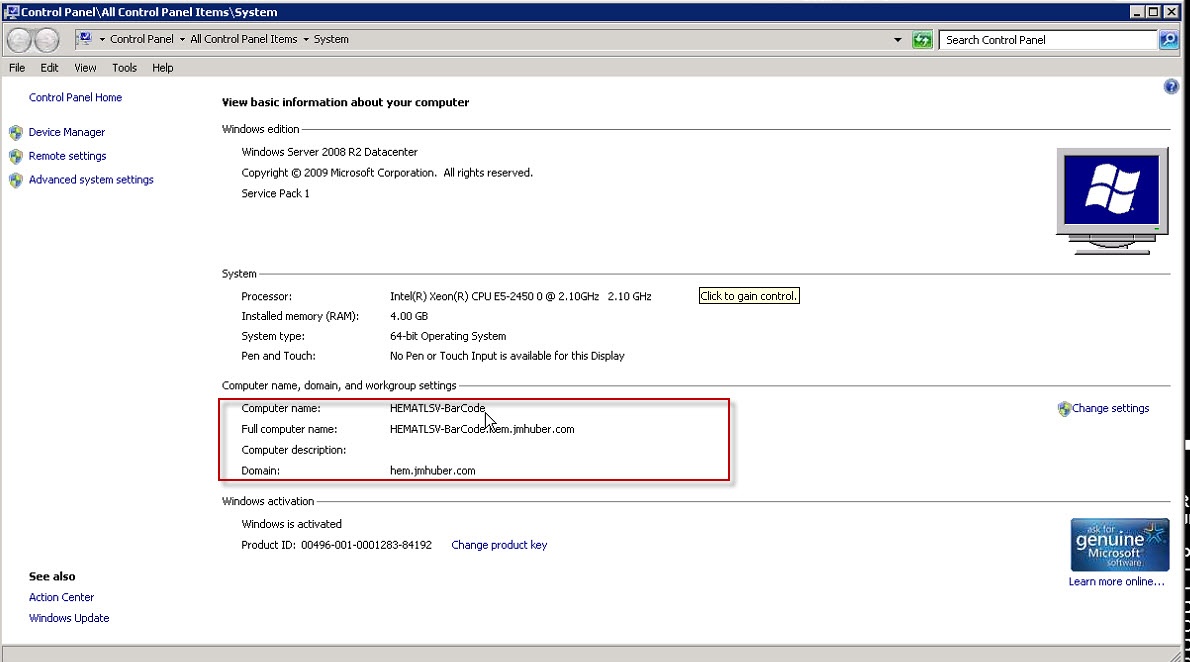Click Windows is activated text
The image size is (1190, 662).
coord(291,524)
